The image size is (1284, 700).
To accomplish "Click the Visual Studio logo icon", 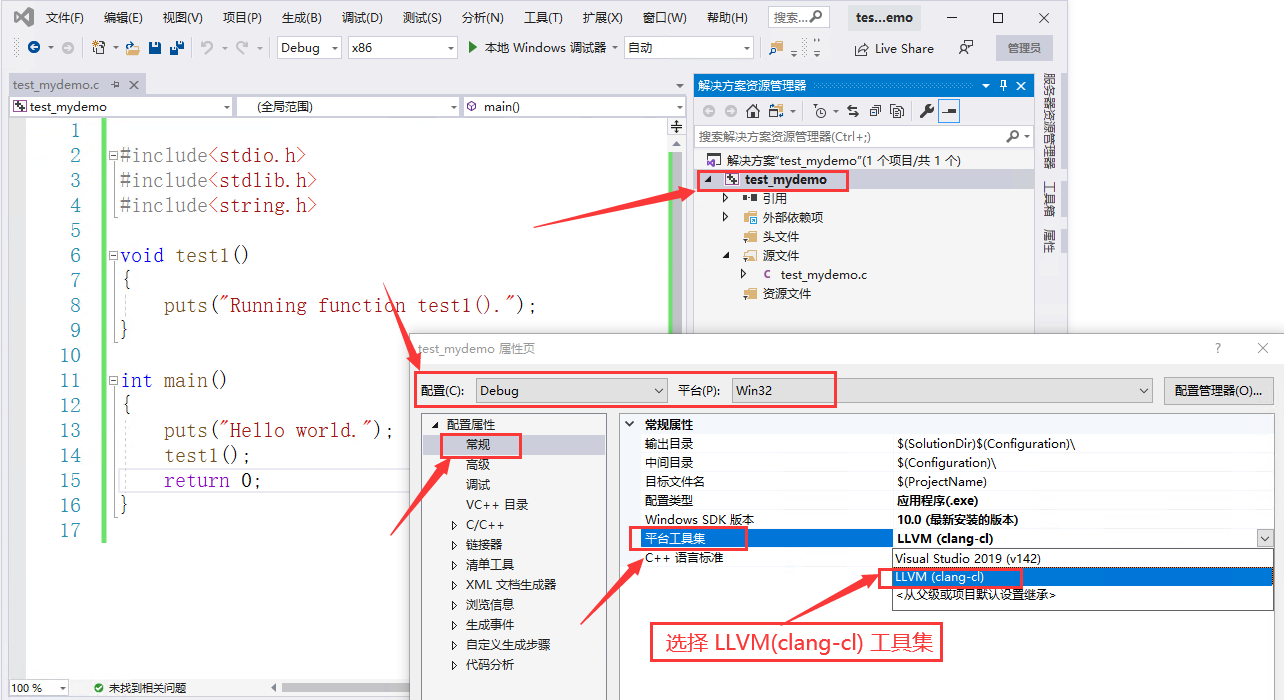I will click(x=24, y=18).
